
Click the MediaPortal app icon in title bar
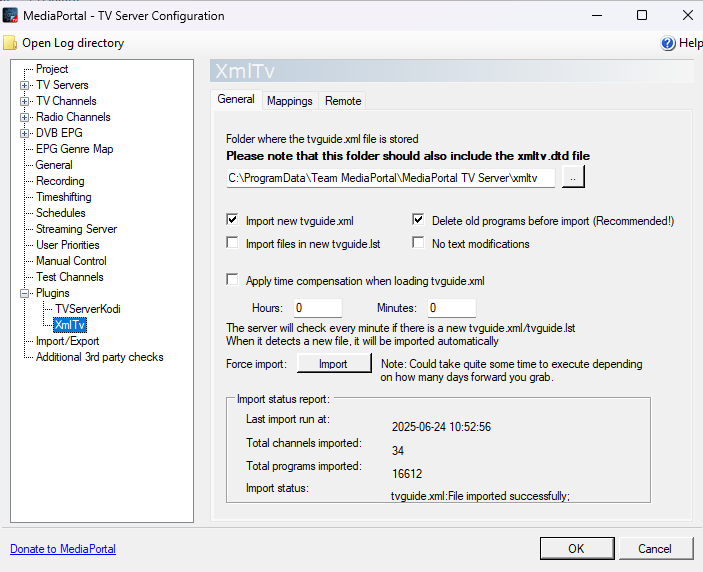(11, 15)
